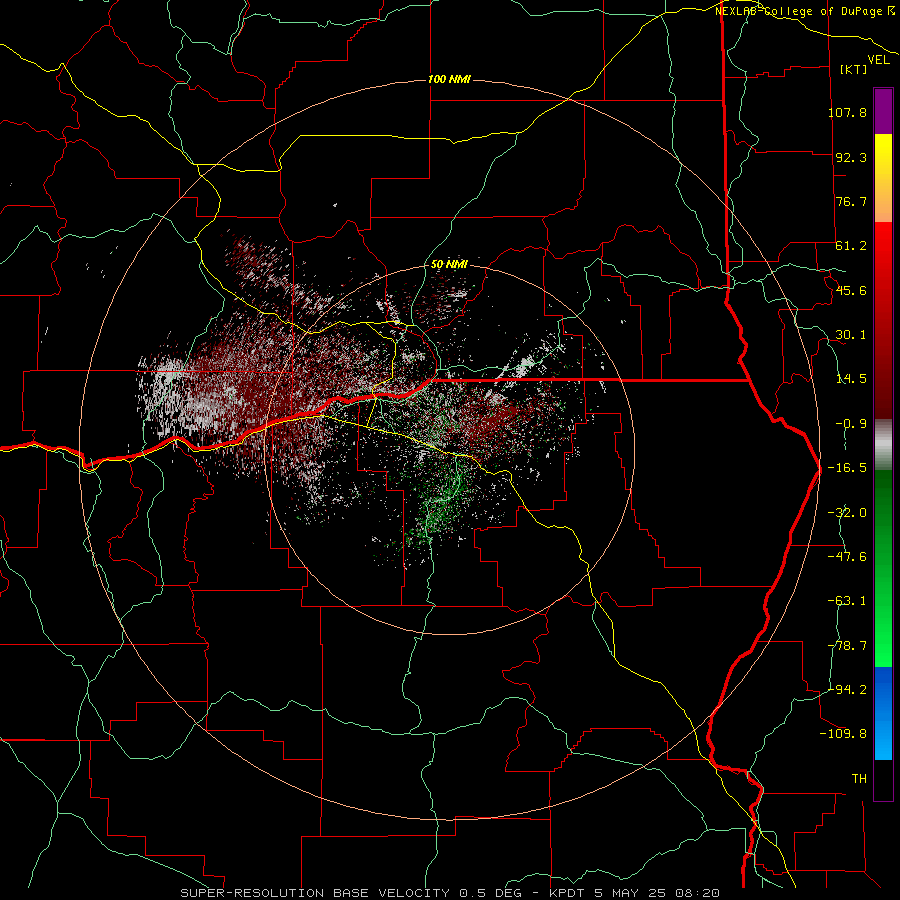Click the -0.9 velocity scale value
This screenshot has width=900, height=900.
[851, 424]
